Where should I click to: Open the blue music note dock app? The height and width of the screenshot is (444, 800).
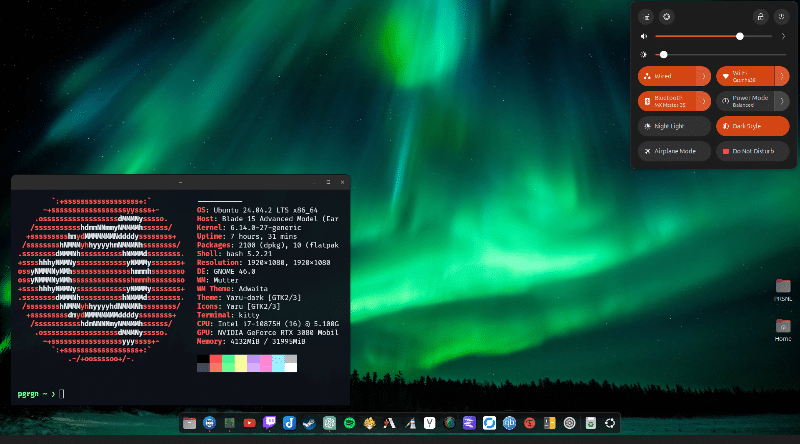[289, 423]
